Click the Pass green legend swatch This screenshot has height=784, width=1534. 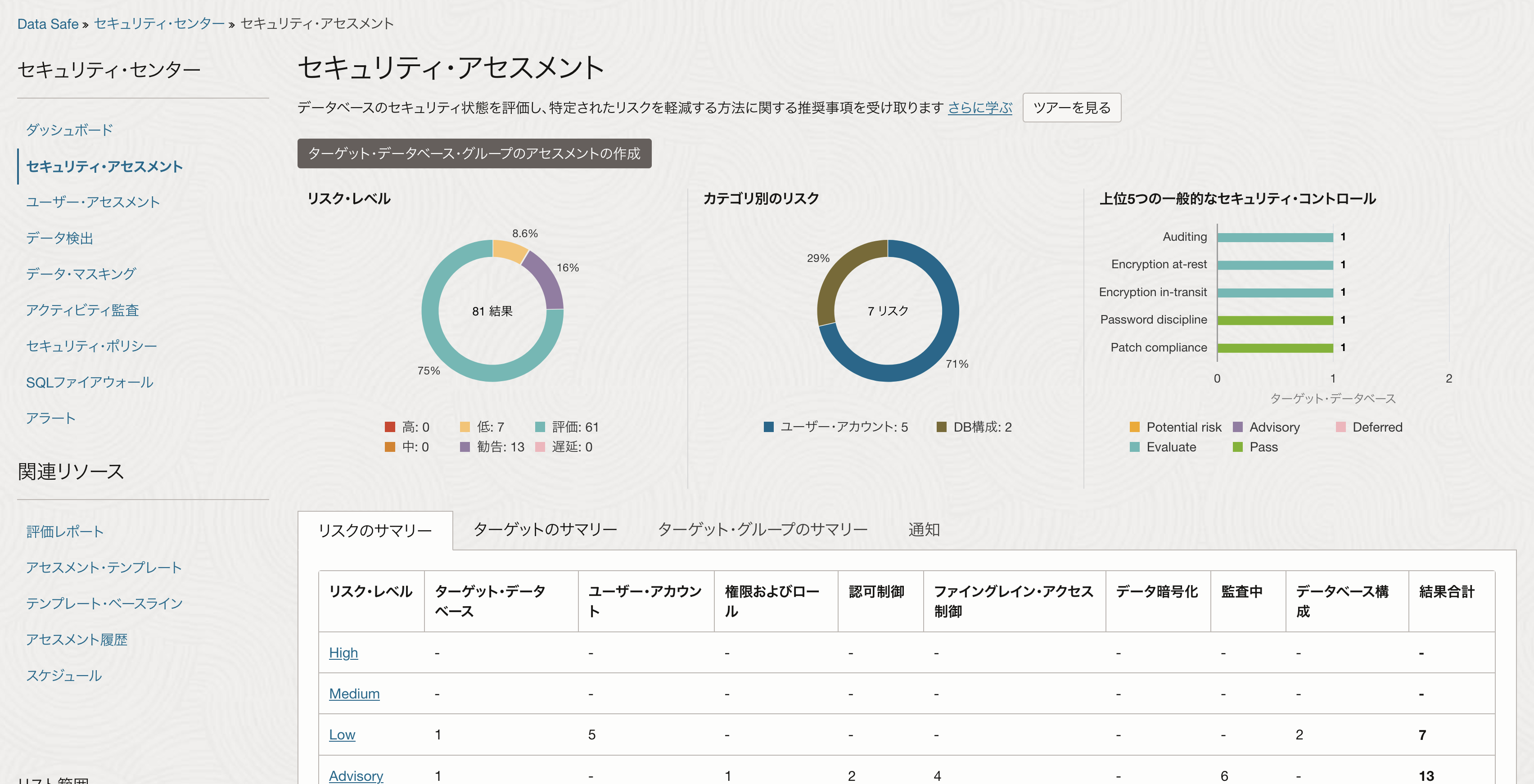click(x=1237, y=447)
